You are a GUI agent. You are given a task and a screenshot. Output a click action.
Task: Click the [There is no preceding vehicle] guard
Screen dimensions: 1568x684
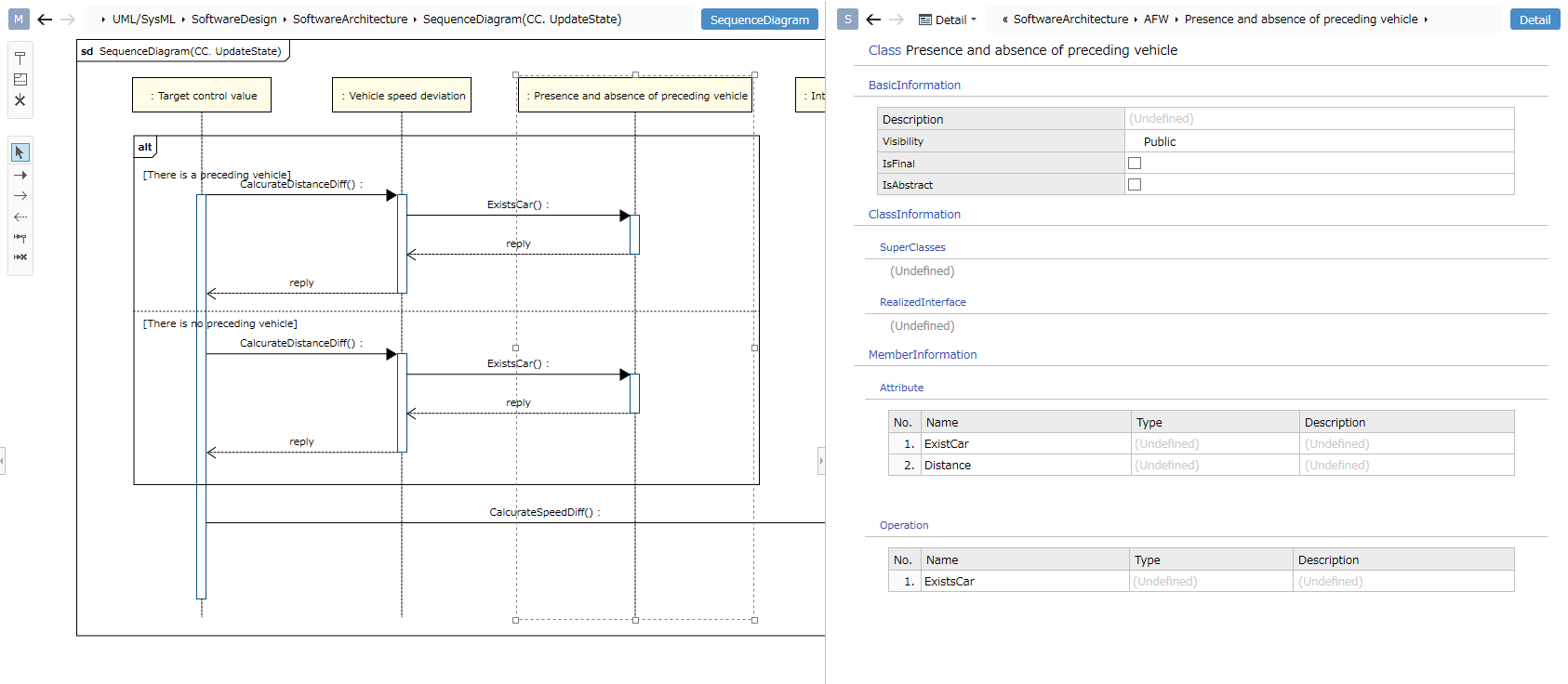pos(219,323)
